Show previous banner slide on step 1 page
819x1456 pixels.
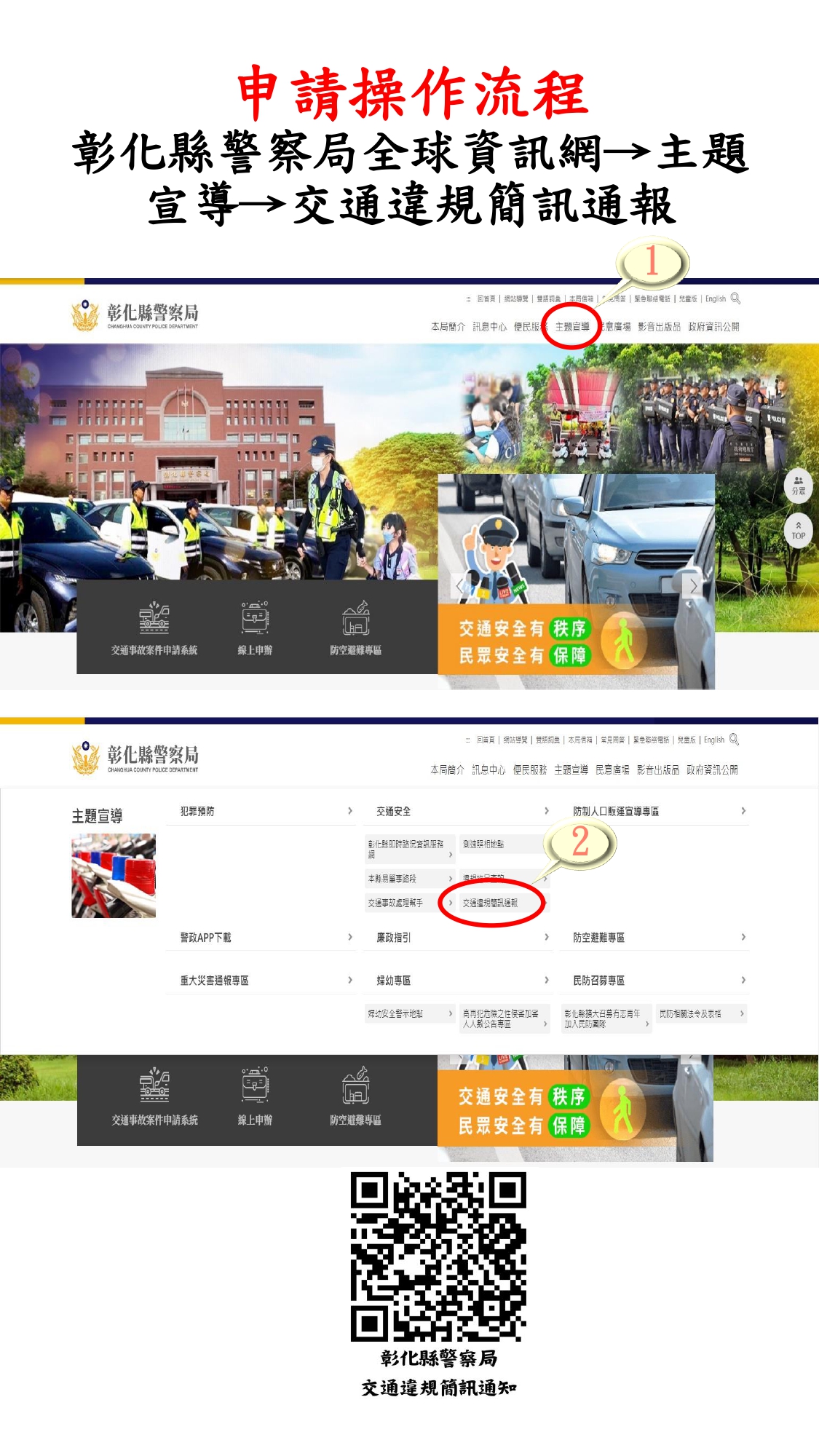[x=459, y=585]
